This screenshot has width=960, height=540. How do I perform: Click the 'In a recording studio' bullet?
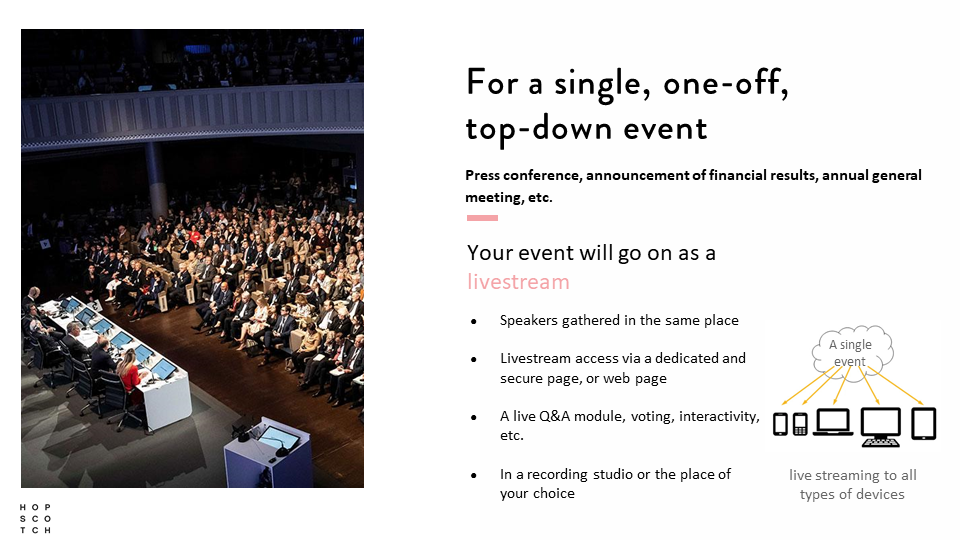[615, 484]
